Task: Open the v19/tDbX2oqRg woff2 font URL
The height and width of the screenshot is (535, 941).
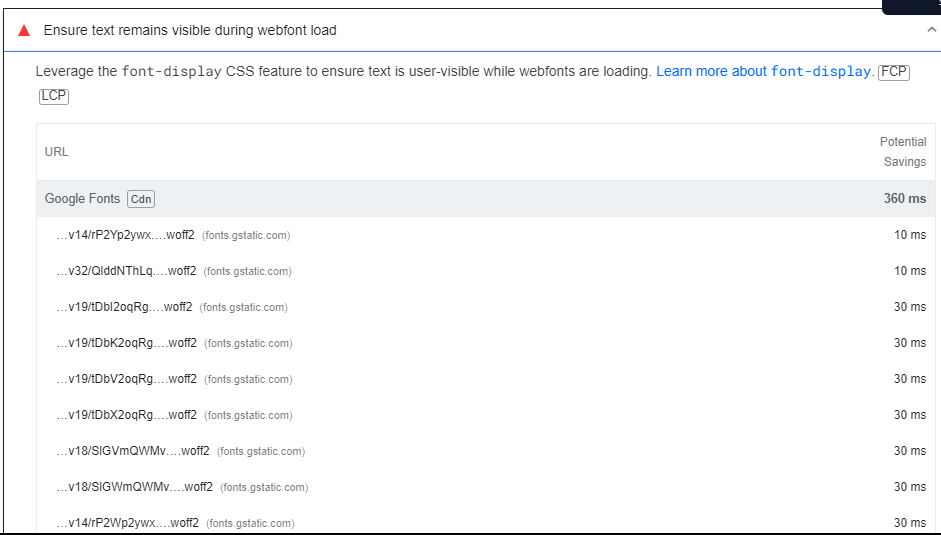Action: 126,415
